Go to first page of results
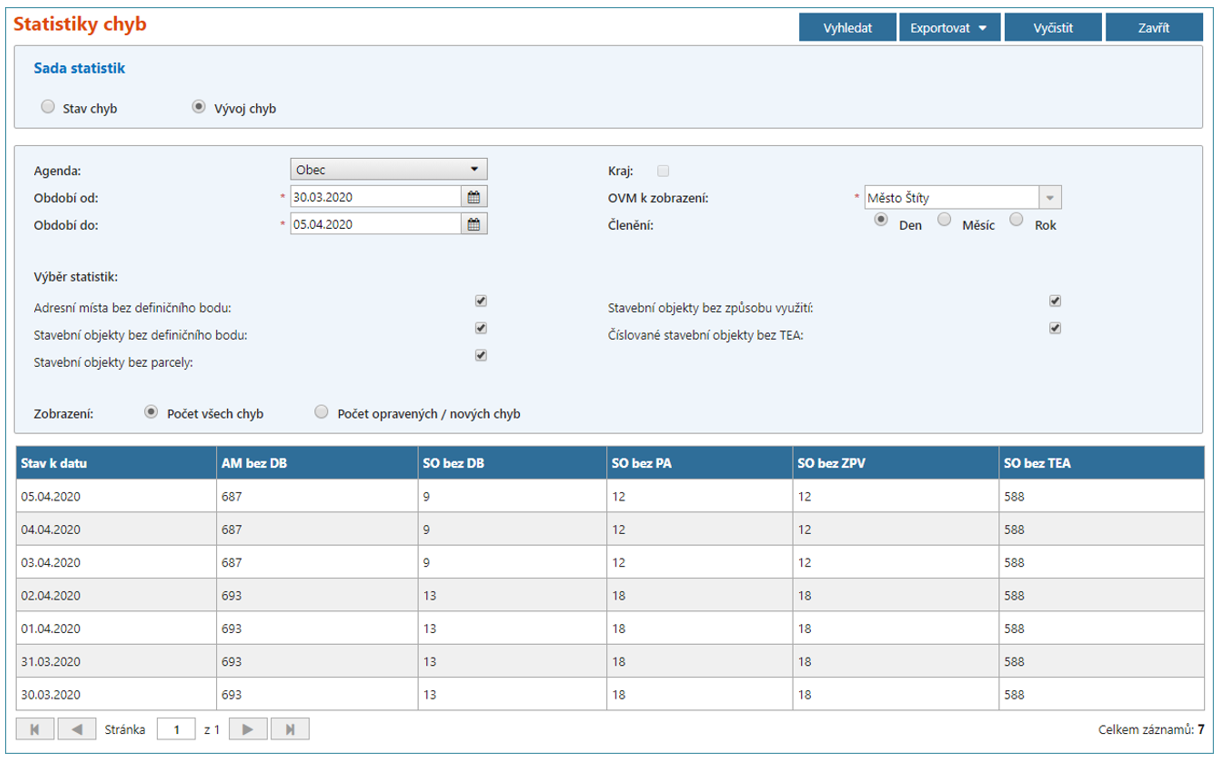The image size is (1217, 757). tap(35, 730)
